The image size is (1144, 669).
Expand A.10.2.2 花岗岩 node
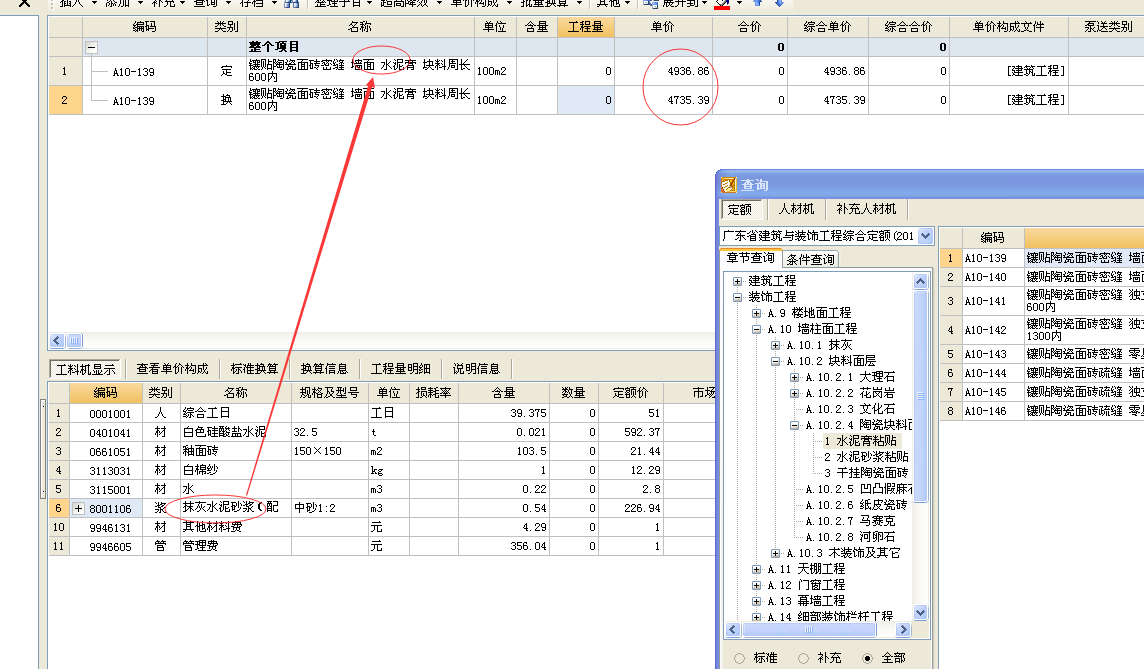click(x=795, y=393)
